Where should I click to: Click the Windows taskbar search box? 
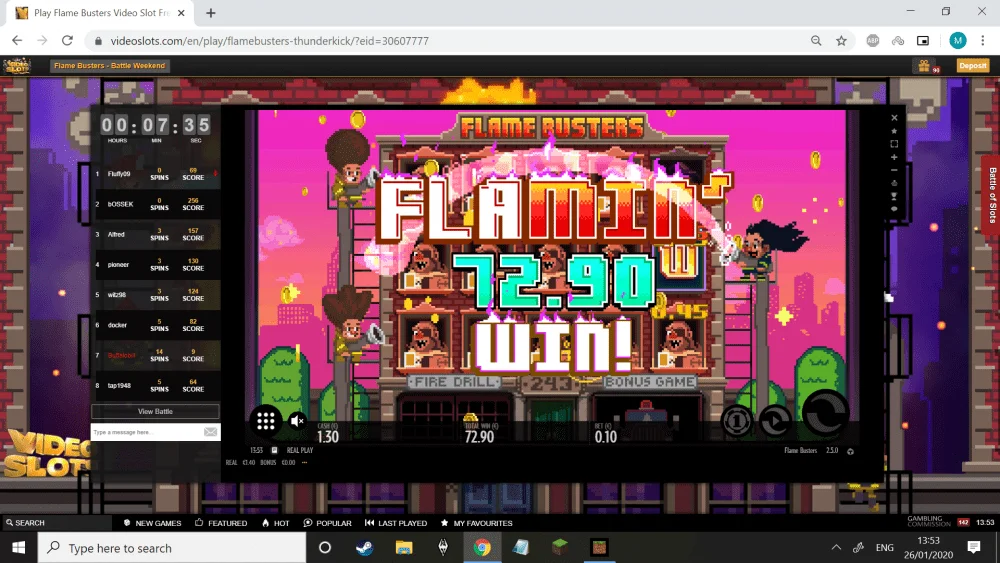(172, 548)
